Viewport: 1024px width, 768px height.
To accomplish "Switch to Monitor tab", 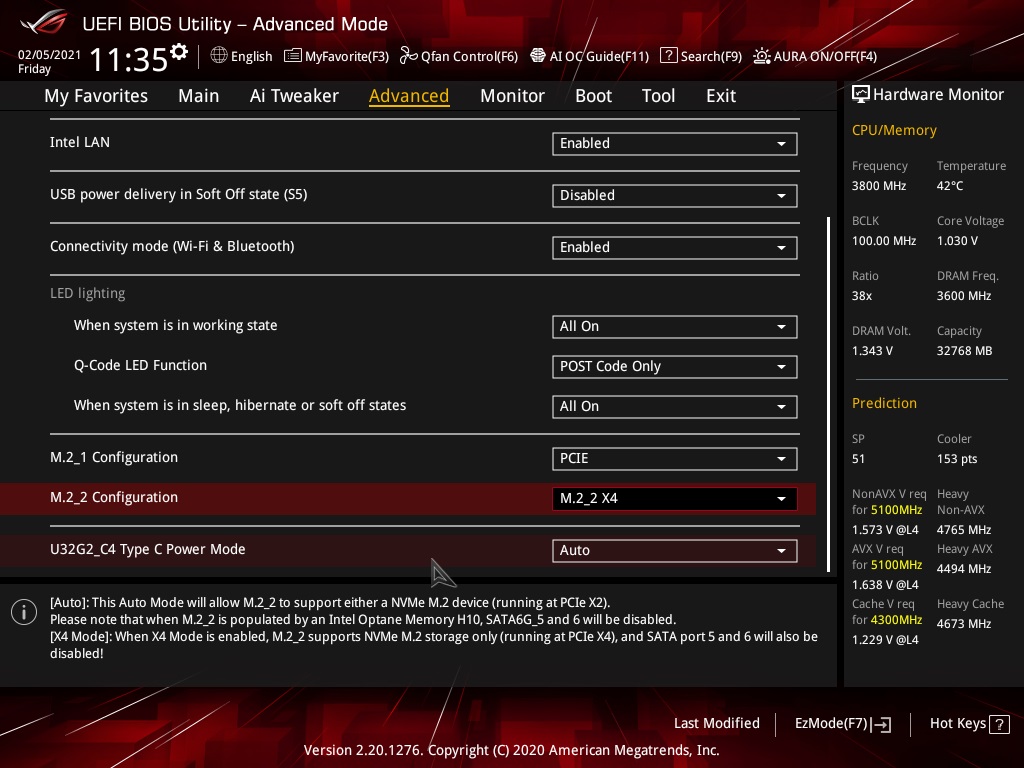I will coord(512,96).
